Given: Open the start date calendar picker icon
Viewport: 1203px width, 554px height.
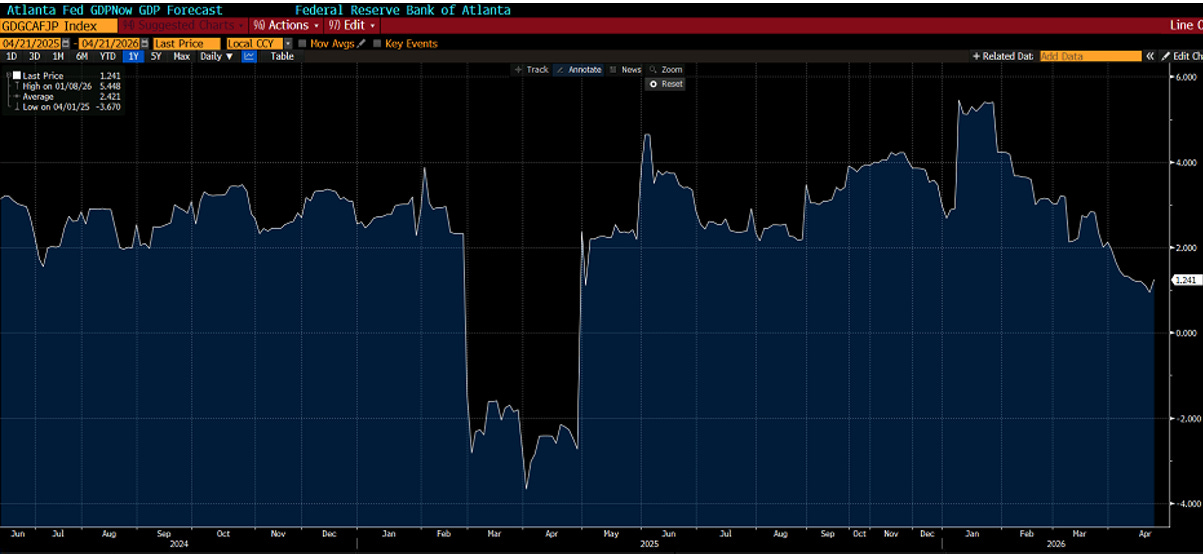Looking at the screenshot, I should (67, 44).
